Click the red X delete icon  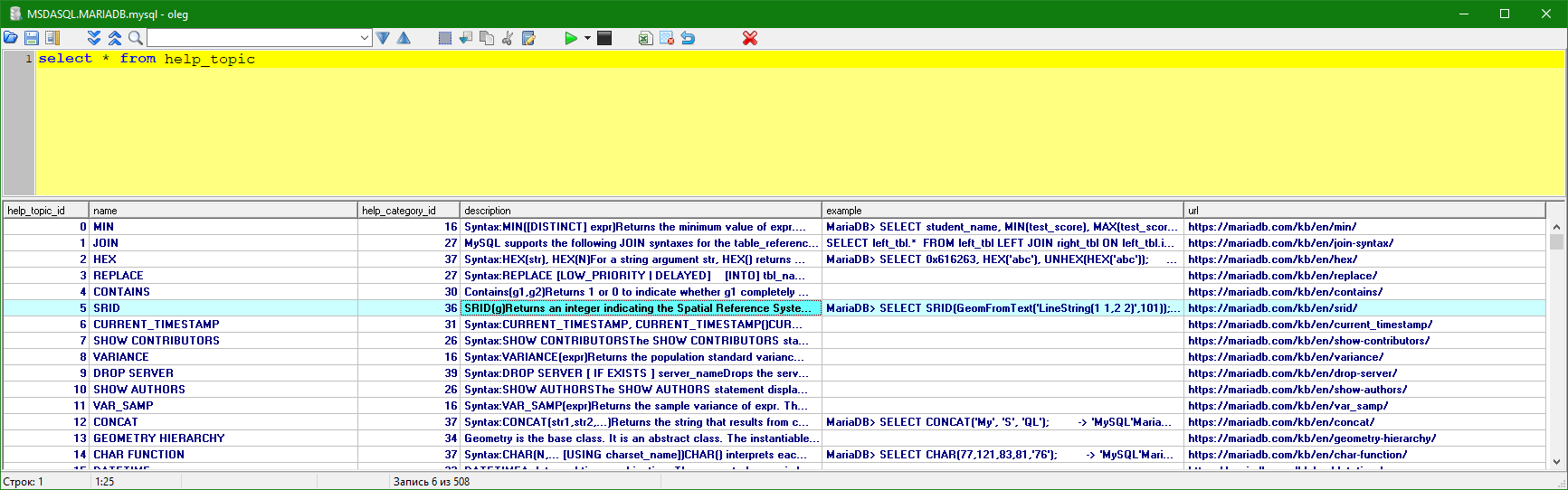[749, 38]
